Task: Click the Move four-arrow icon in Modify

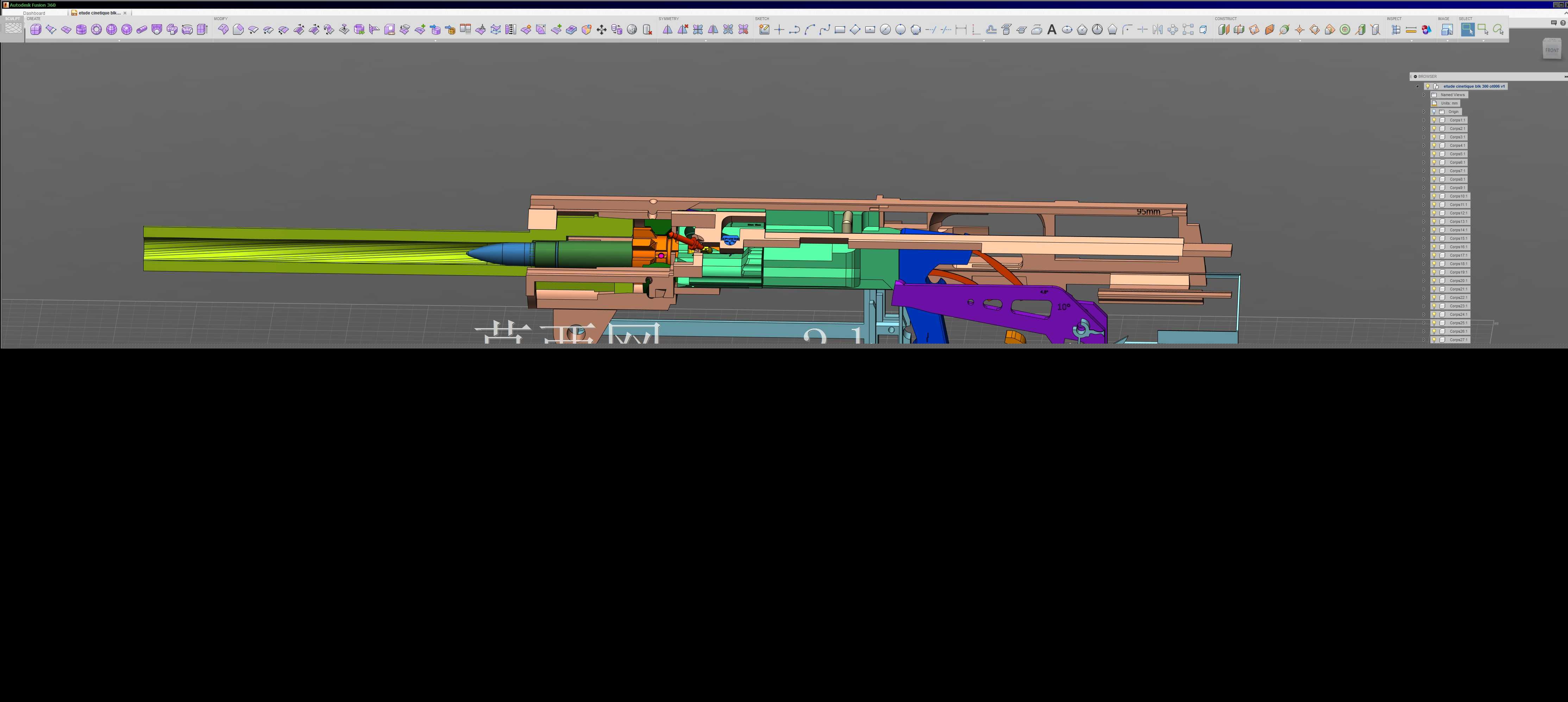Action: (601, 29)
